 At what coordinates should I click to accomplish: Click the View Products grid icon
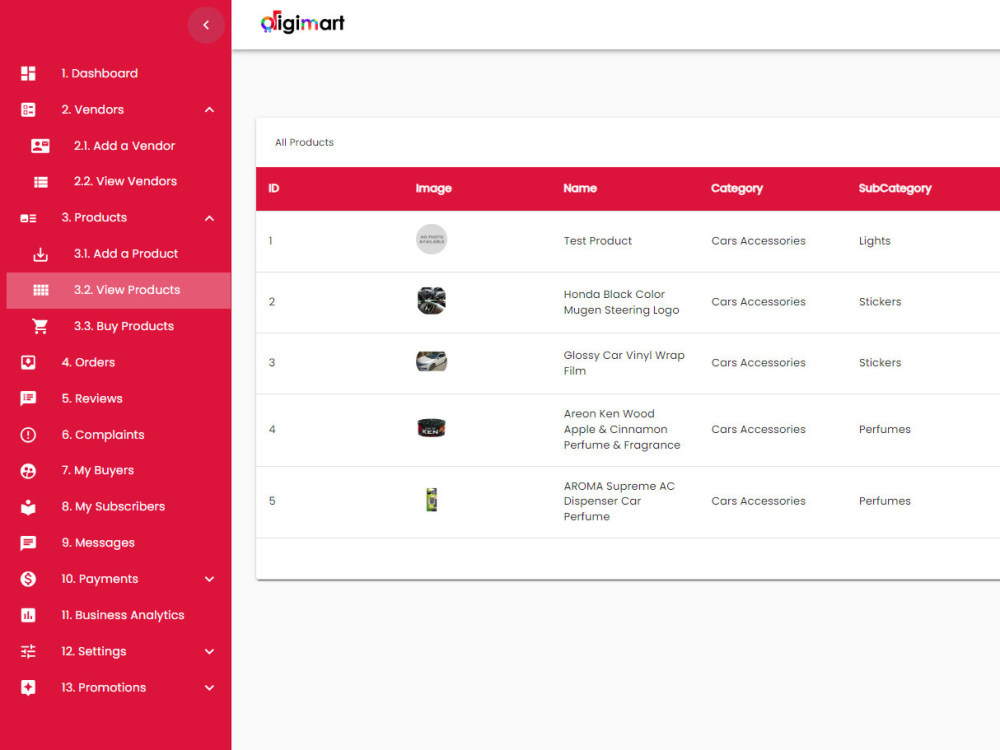tap(41, 290)
